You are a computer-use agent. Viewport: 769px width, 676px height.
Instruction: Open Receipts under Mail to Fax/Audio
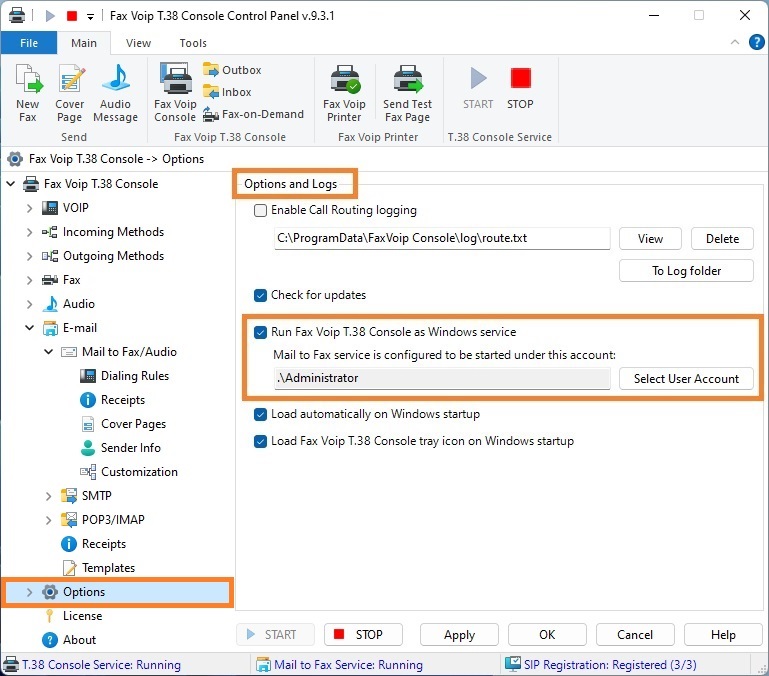(123, 400)
